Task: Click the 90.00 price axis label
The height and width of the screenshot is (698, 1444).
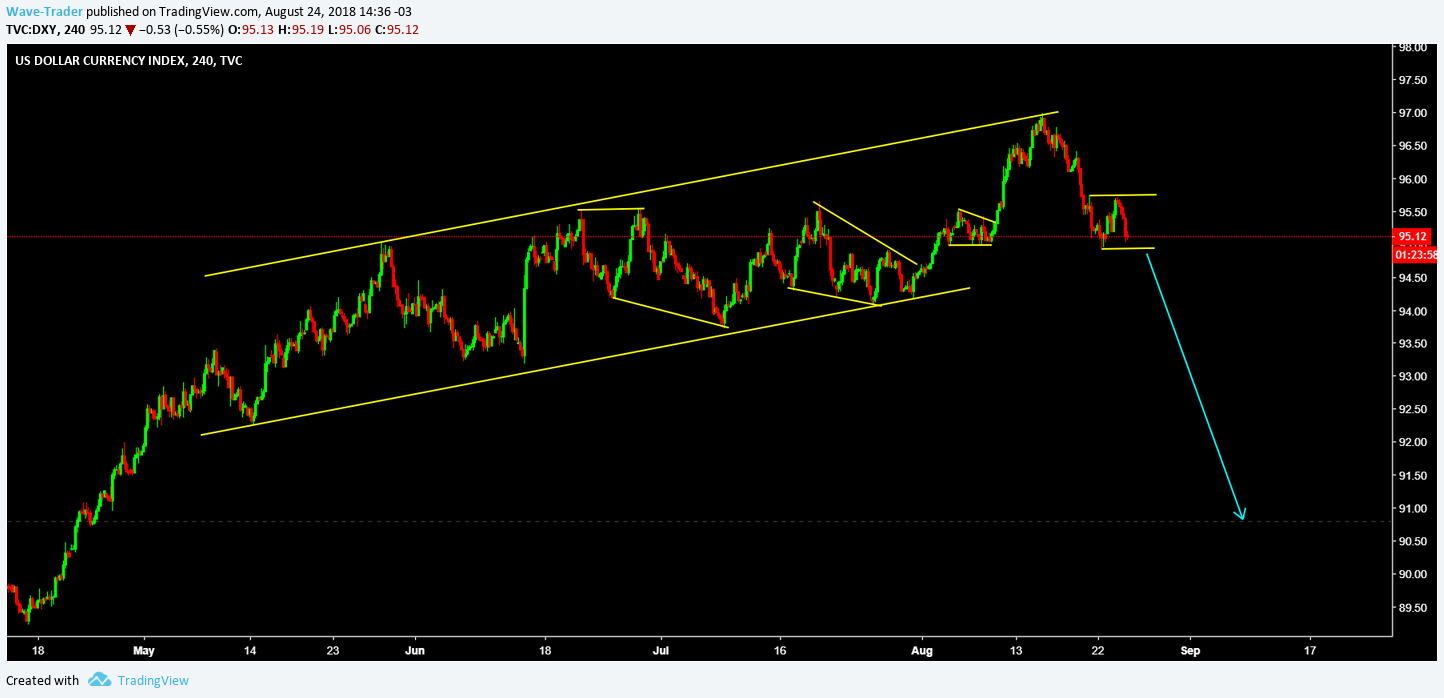Action: point(1412,574)
